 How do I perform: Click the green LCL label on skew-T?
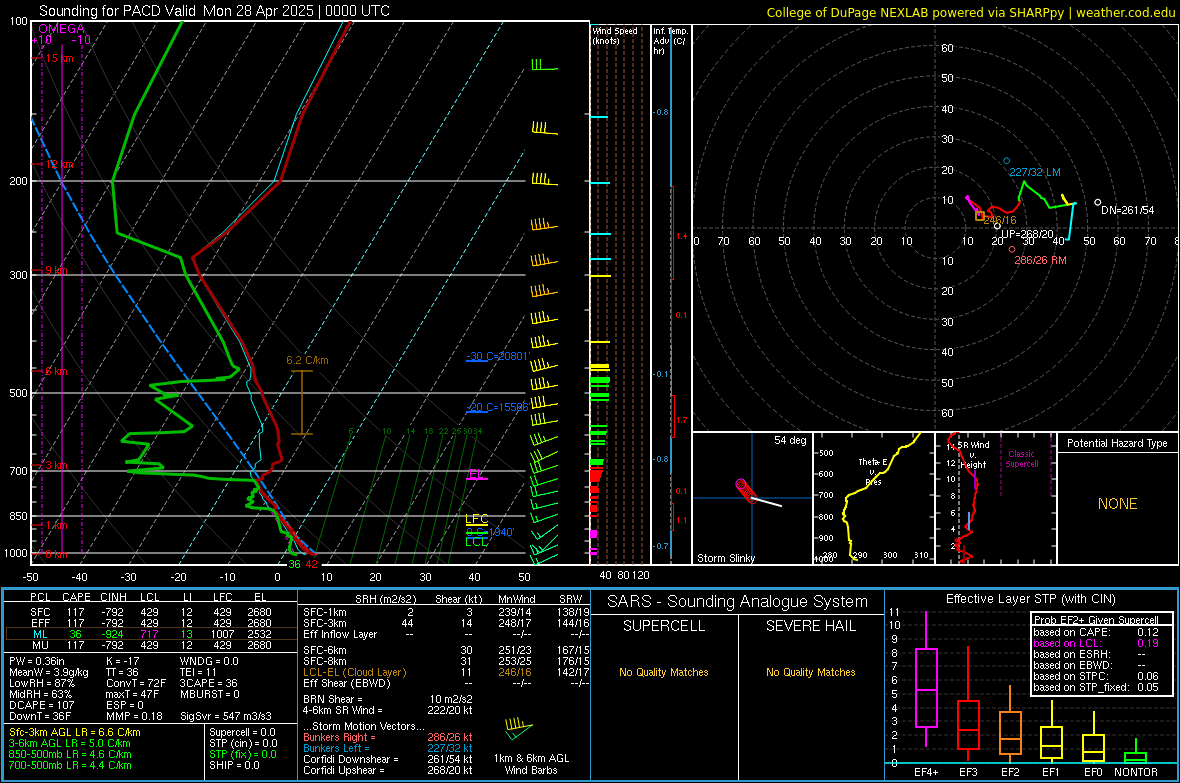coord(476,541)
